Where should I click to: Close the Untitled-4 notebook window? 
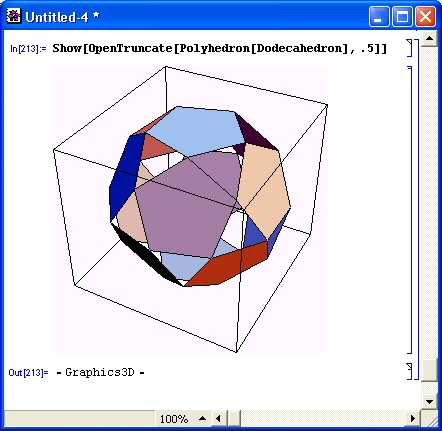425,17
